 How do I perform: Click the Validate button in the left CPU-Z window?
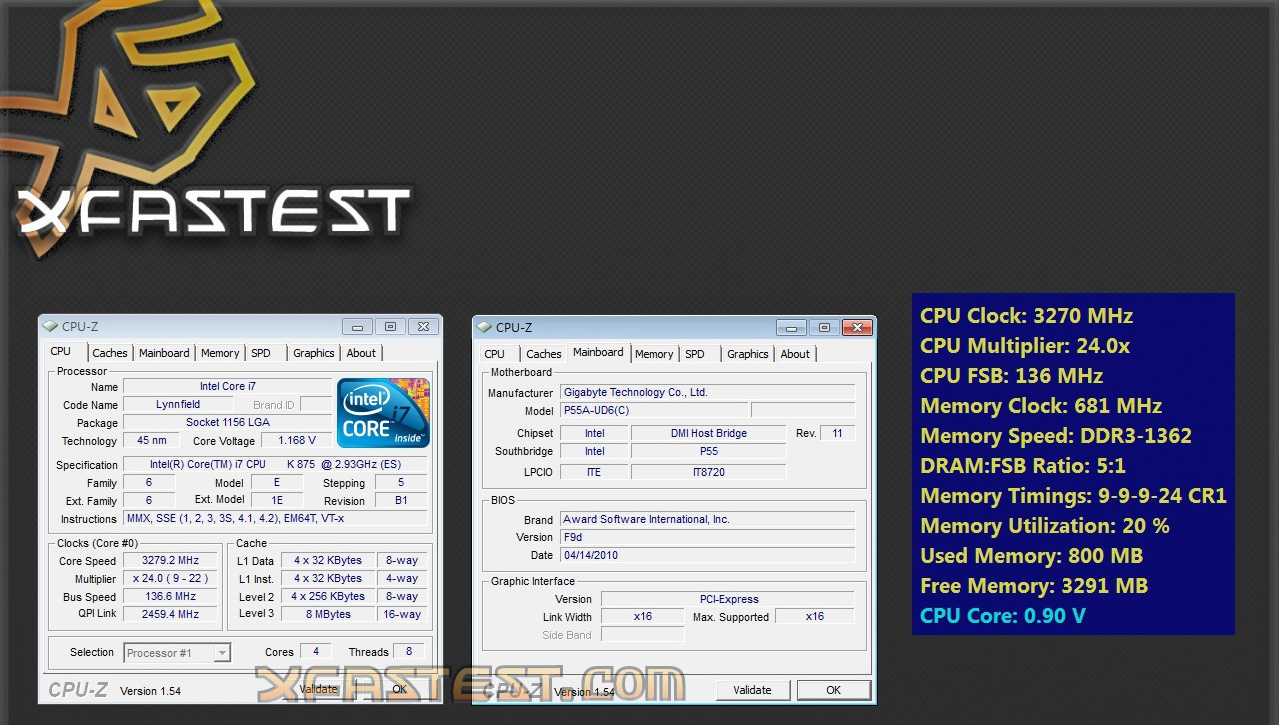319,688
